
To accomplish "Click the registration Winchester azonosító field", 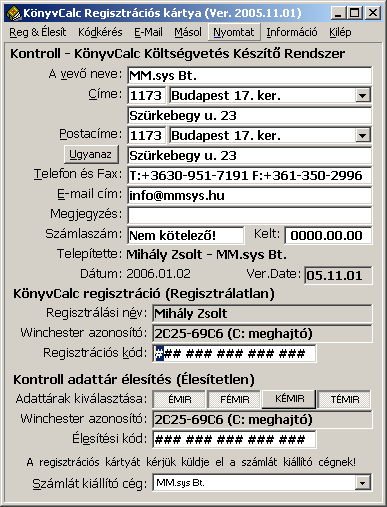I will tap(262, 333).
